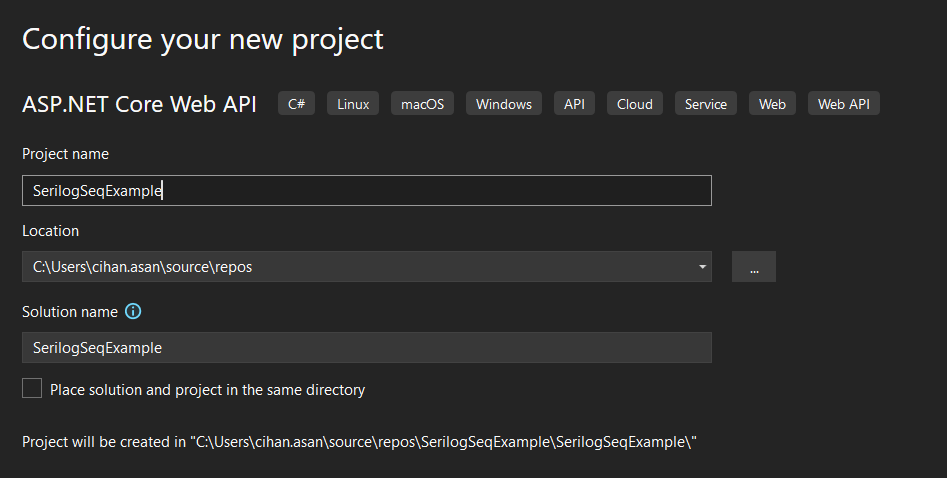
Task: Expand the Location dropdown arrow
Action: pyautogui.click(x=703, y=267)
